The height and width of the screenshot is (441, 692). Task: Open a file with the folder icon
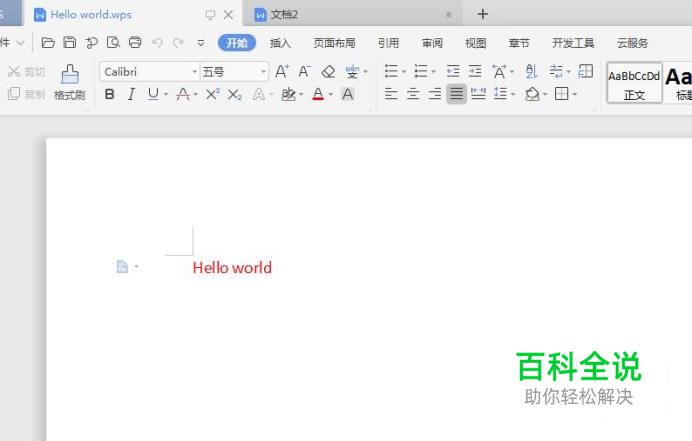point(48,42)
